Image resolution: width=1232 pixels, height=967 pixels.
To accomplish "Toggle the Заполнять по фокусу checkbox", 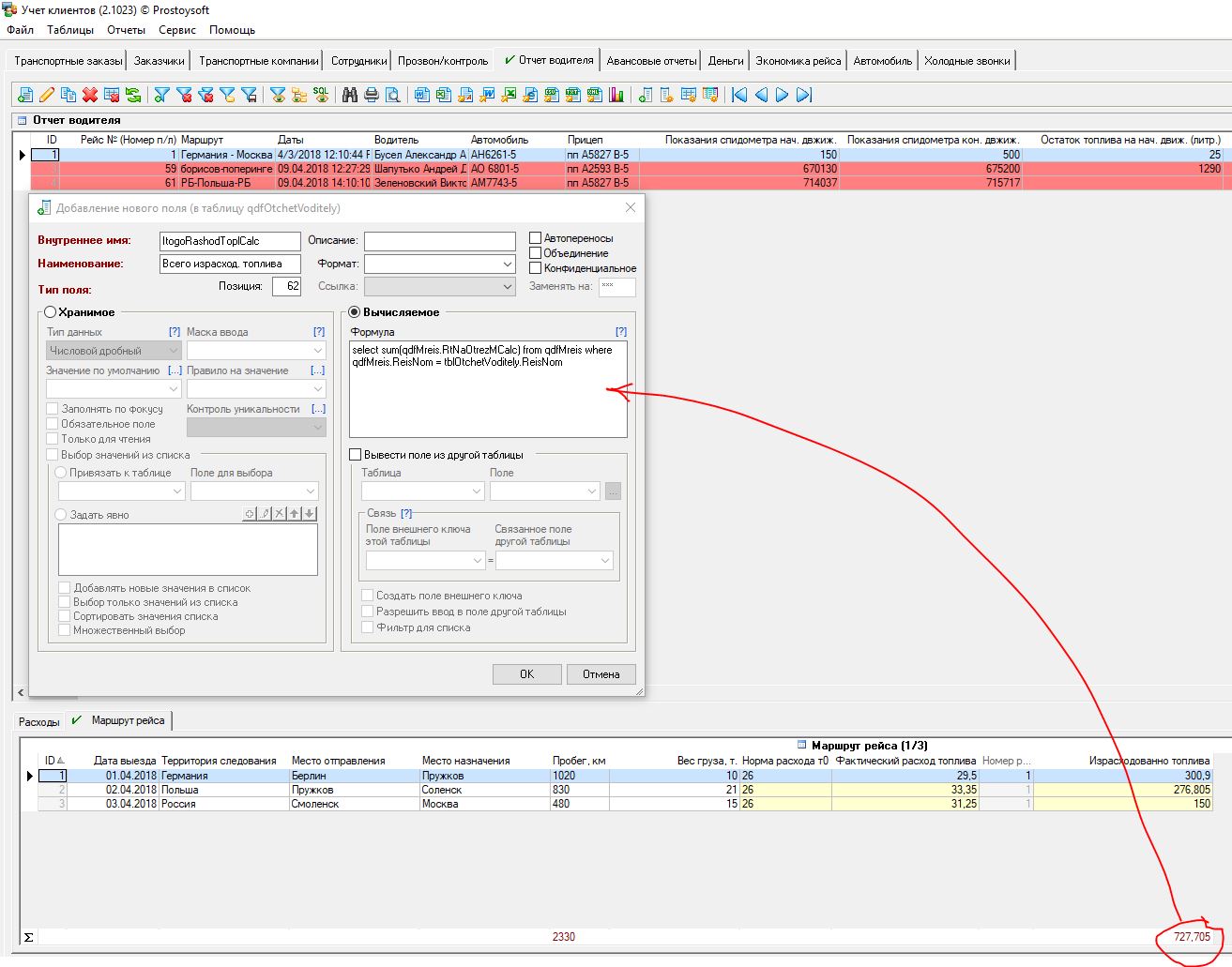I will tap(53, 409).
